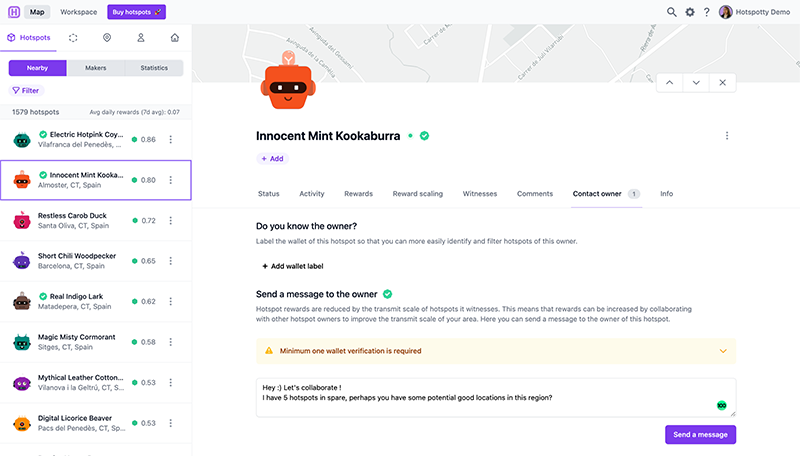
Task: Switch to the location pin sidebar tab
Action: point(107,38)
